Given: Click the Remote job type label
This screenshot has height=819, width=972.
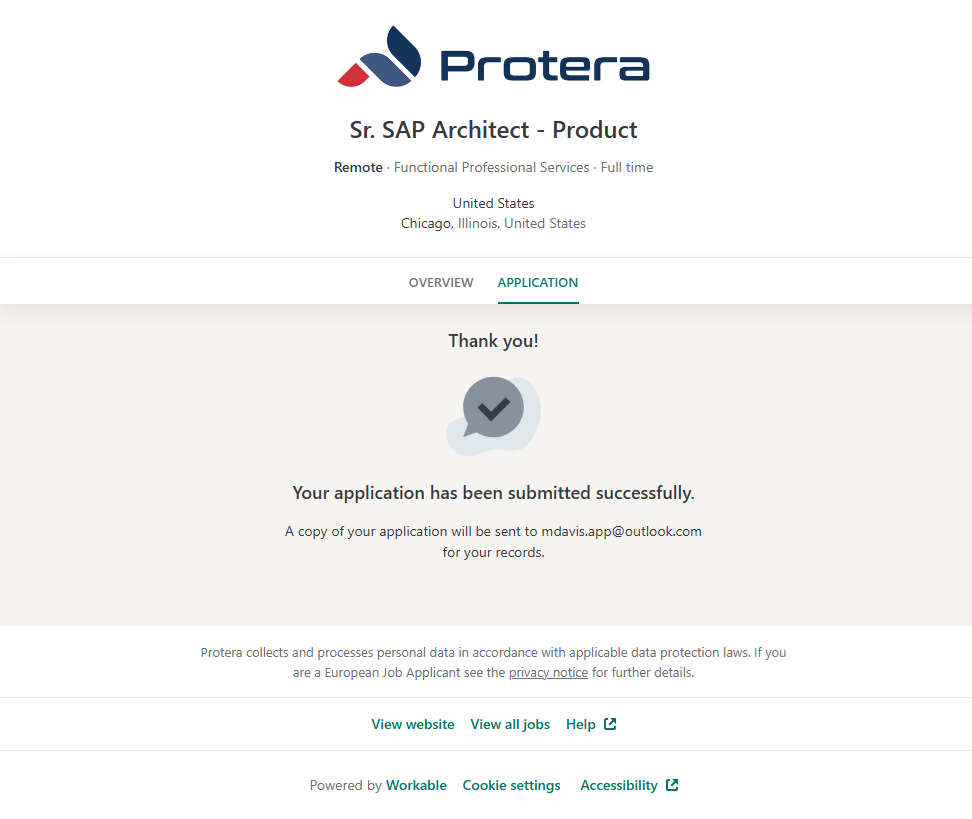Looking at the screenshot, I should (358, 168).
